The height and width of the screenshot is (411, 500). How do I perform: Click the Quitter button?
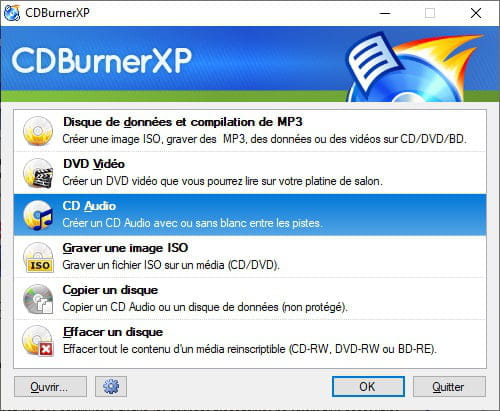coord(449,387)
